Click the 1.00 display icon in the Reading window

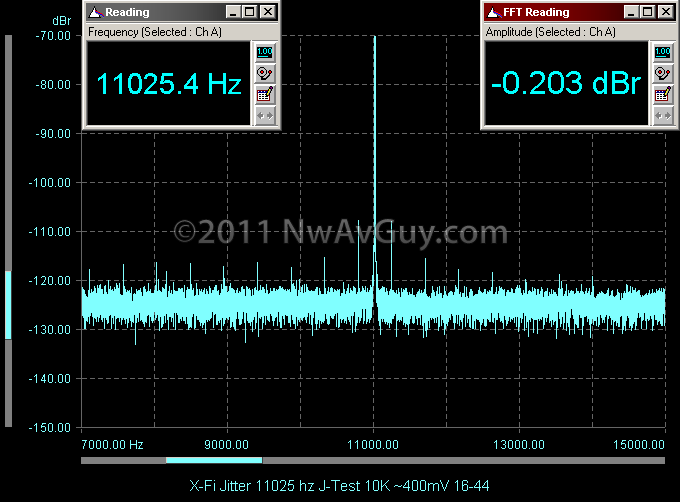265,52
